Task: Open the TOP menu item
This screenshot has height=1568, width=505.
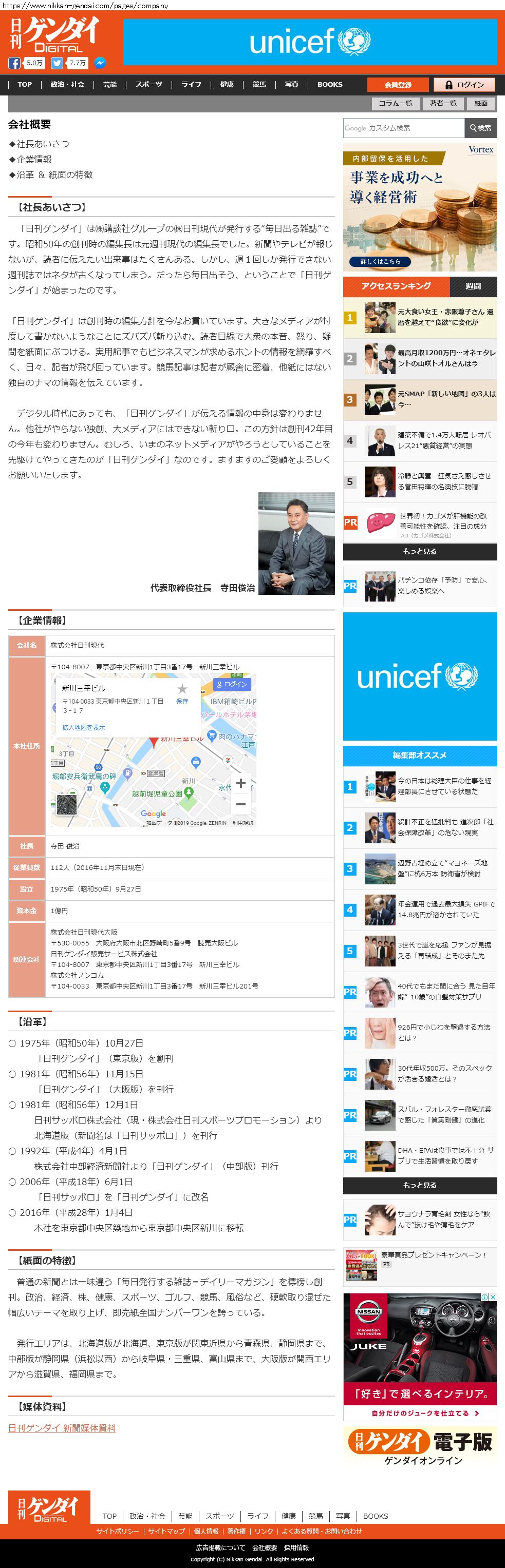Action: coord(25,85)
